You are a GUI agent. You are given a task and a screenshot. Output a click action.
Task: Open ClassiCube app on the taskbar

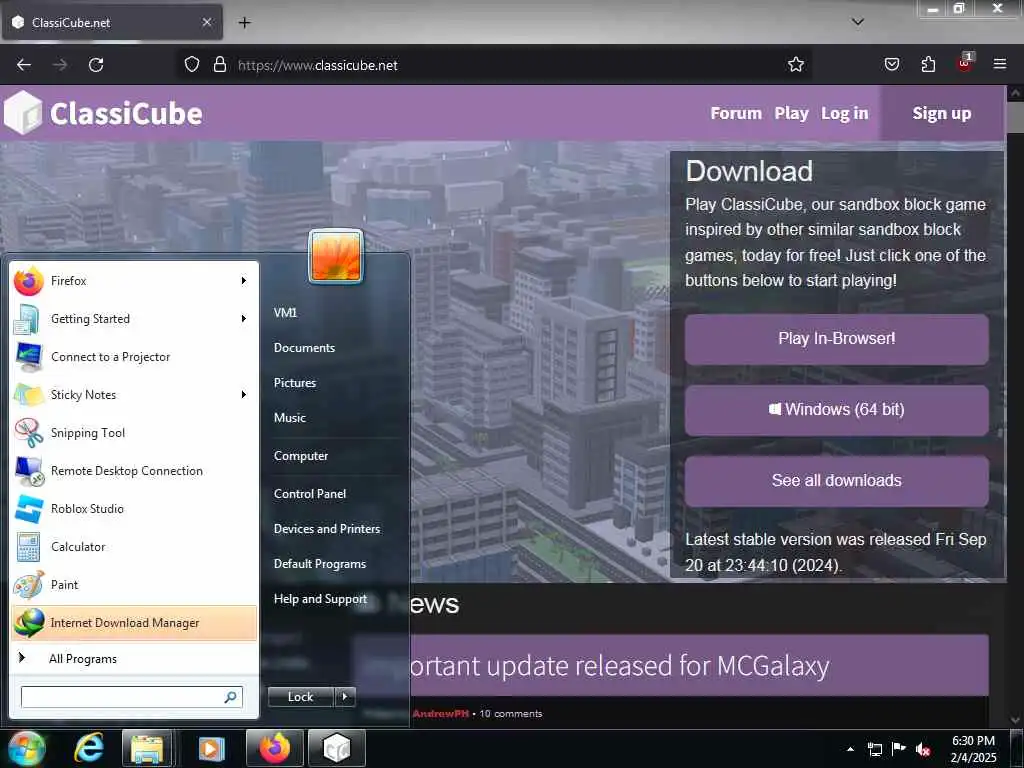pos(336,748)
